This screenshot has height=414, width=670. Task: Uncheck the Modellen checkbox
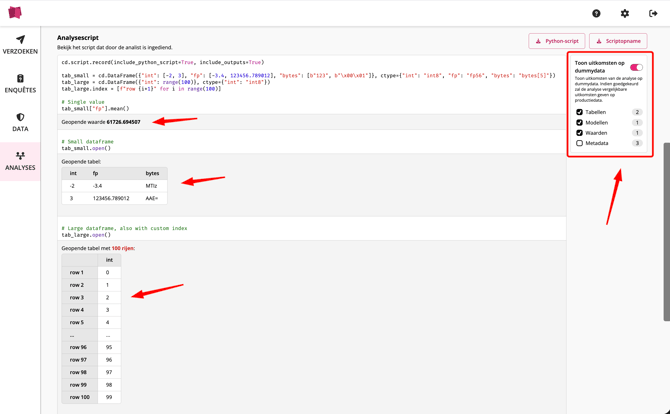tap(580, 123)
